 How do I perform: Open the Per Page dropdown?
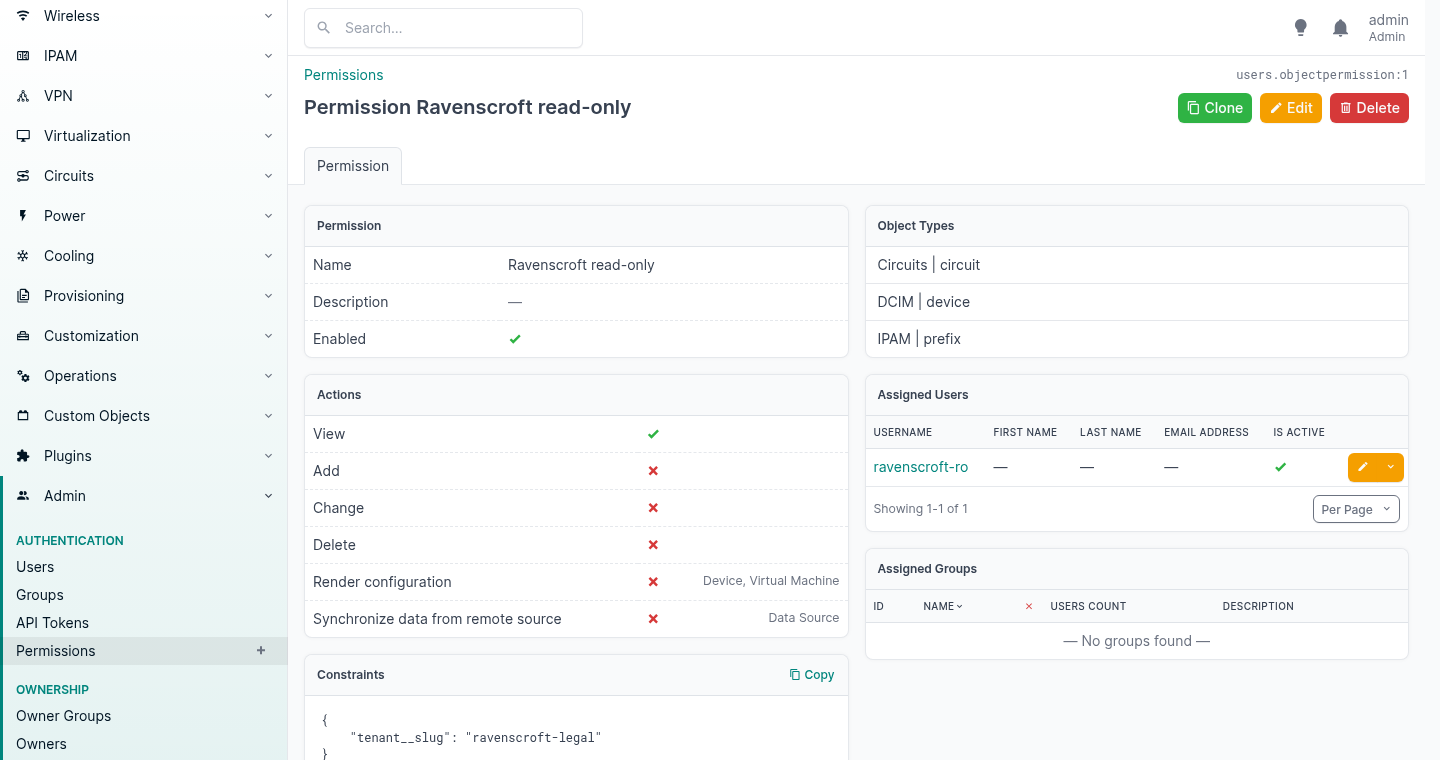[1356, 509]
